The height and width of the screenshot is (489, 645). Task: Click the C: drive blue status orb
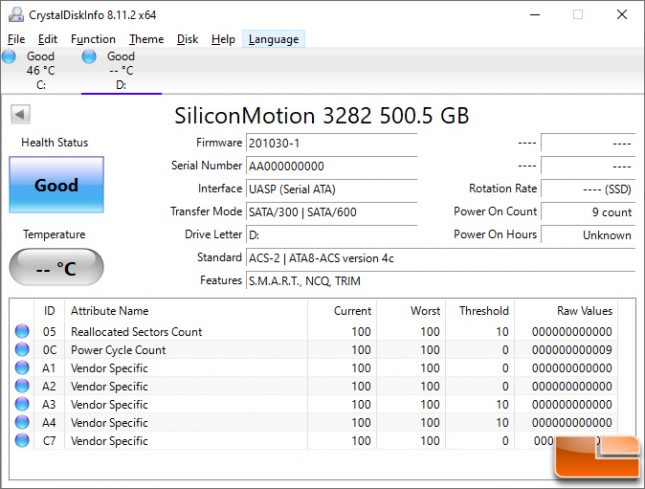tap(9, 56)
